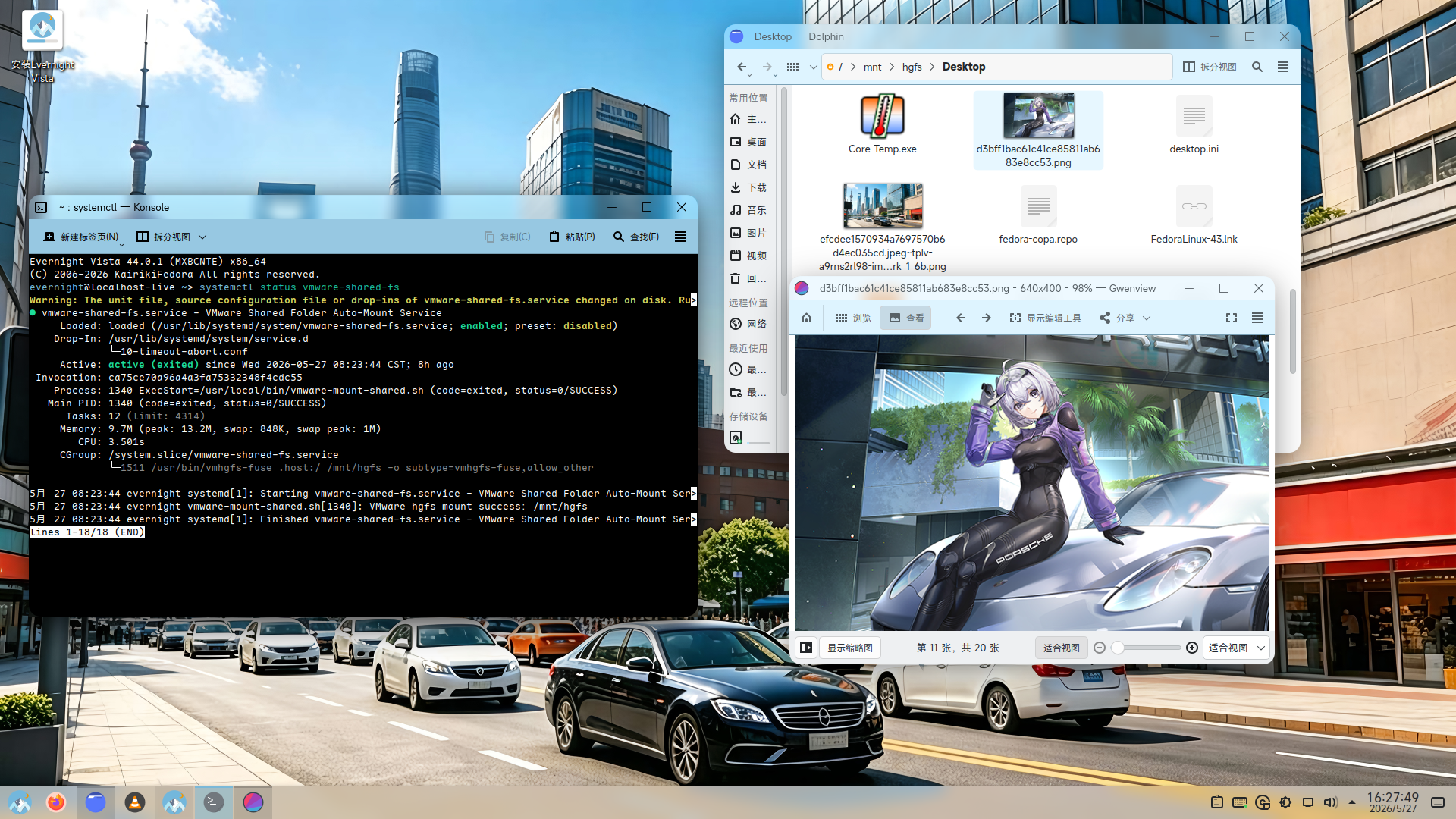This screenshot has width=1456, height=819.
Task: Click the Desktop breadcrumb in Dolphin
Action: click(x=964, y=67)
